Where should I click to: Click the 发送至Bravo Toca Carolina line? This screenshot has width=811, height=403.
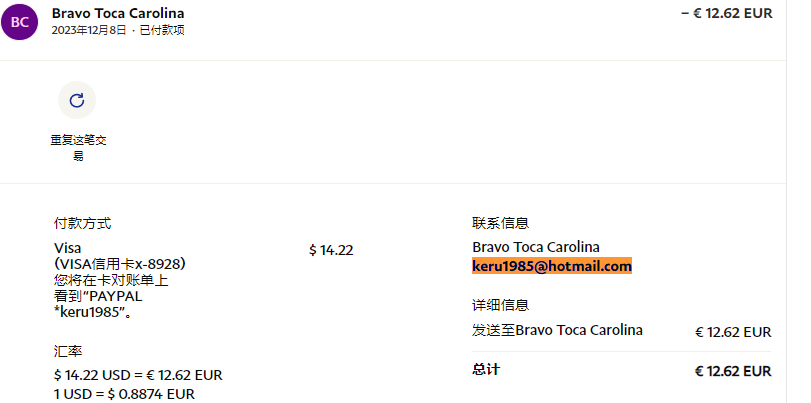(557, 330)
